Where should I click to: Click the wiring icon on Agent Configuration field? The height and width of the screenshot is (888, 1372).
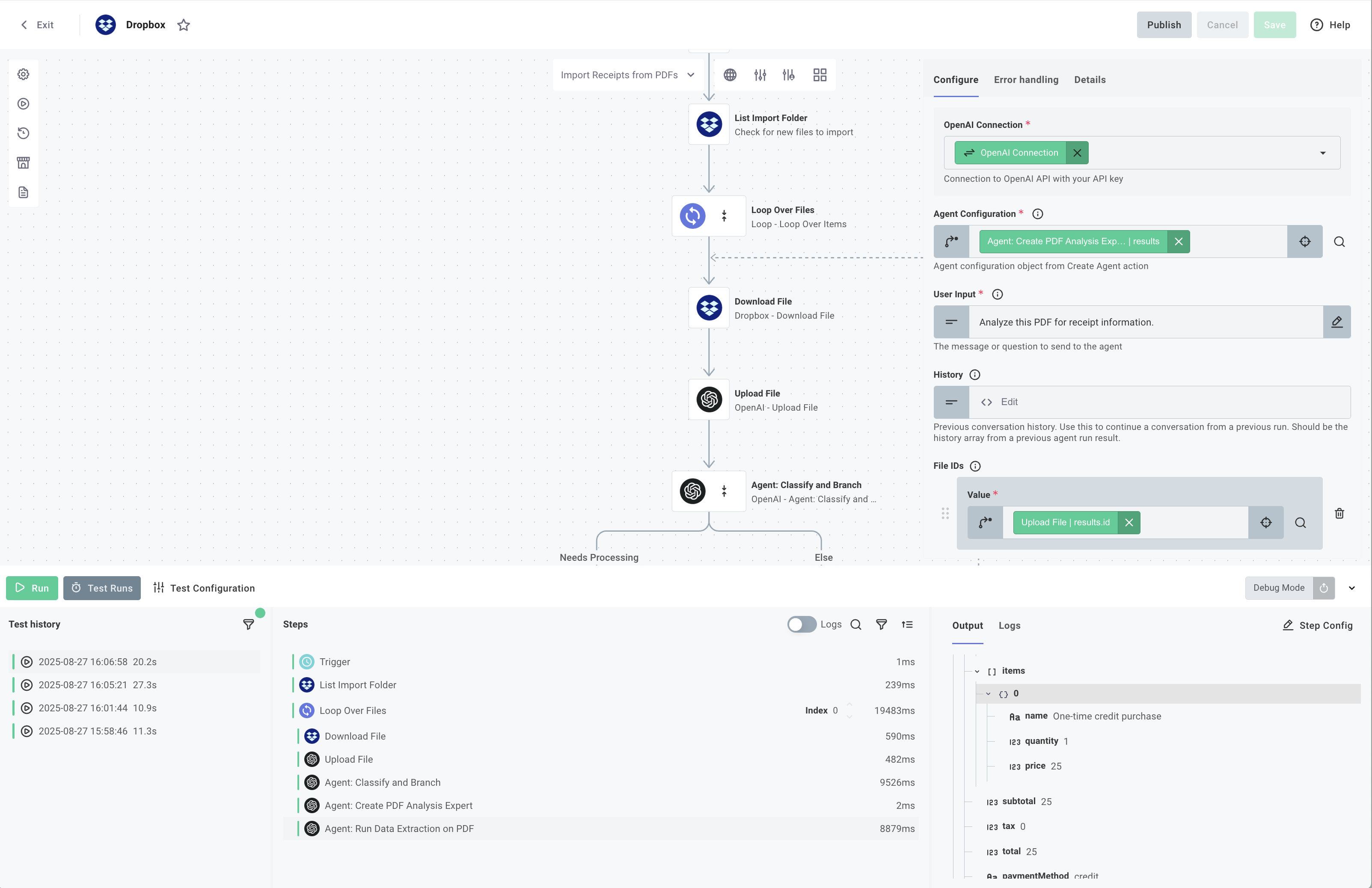pyautogui.click(x=950, y=241)
